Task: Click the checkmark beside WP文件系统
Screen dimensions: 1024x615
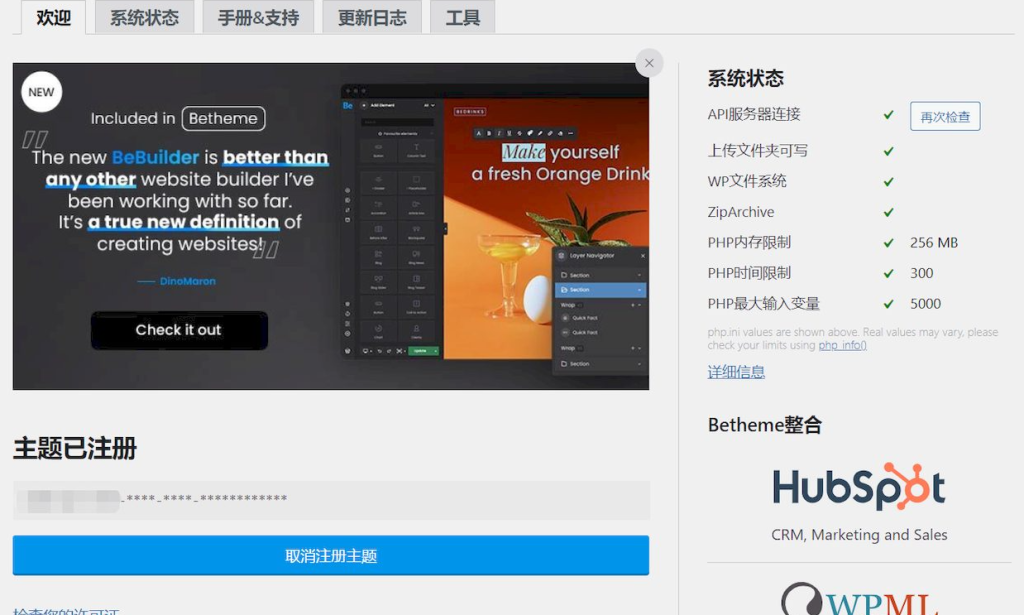Action: [x=888, y=182]
